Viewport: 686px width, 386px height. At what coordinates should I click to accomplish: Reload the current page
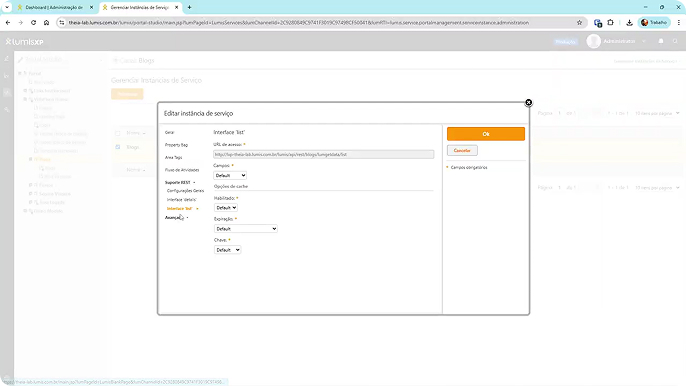pos(33,22)
